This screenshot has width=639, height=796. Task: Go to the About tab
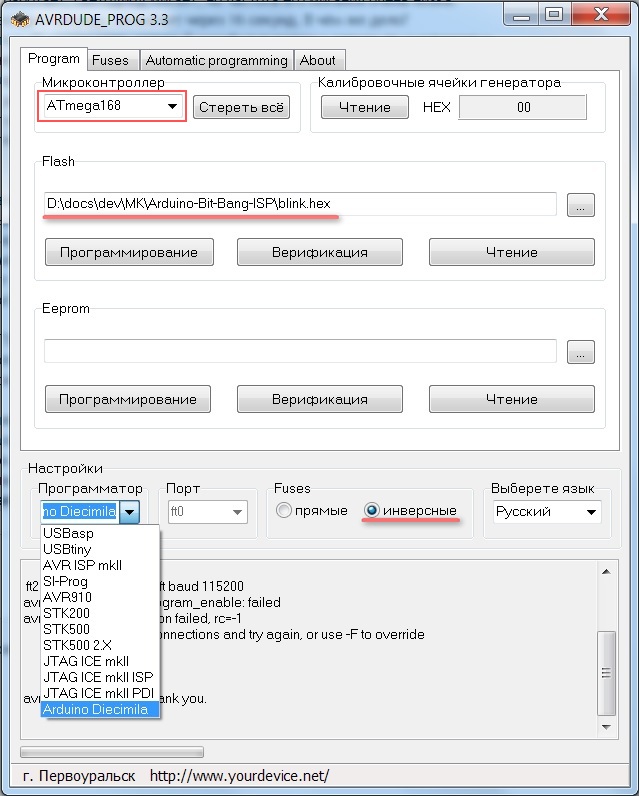tap(318, 60)
